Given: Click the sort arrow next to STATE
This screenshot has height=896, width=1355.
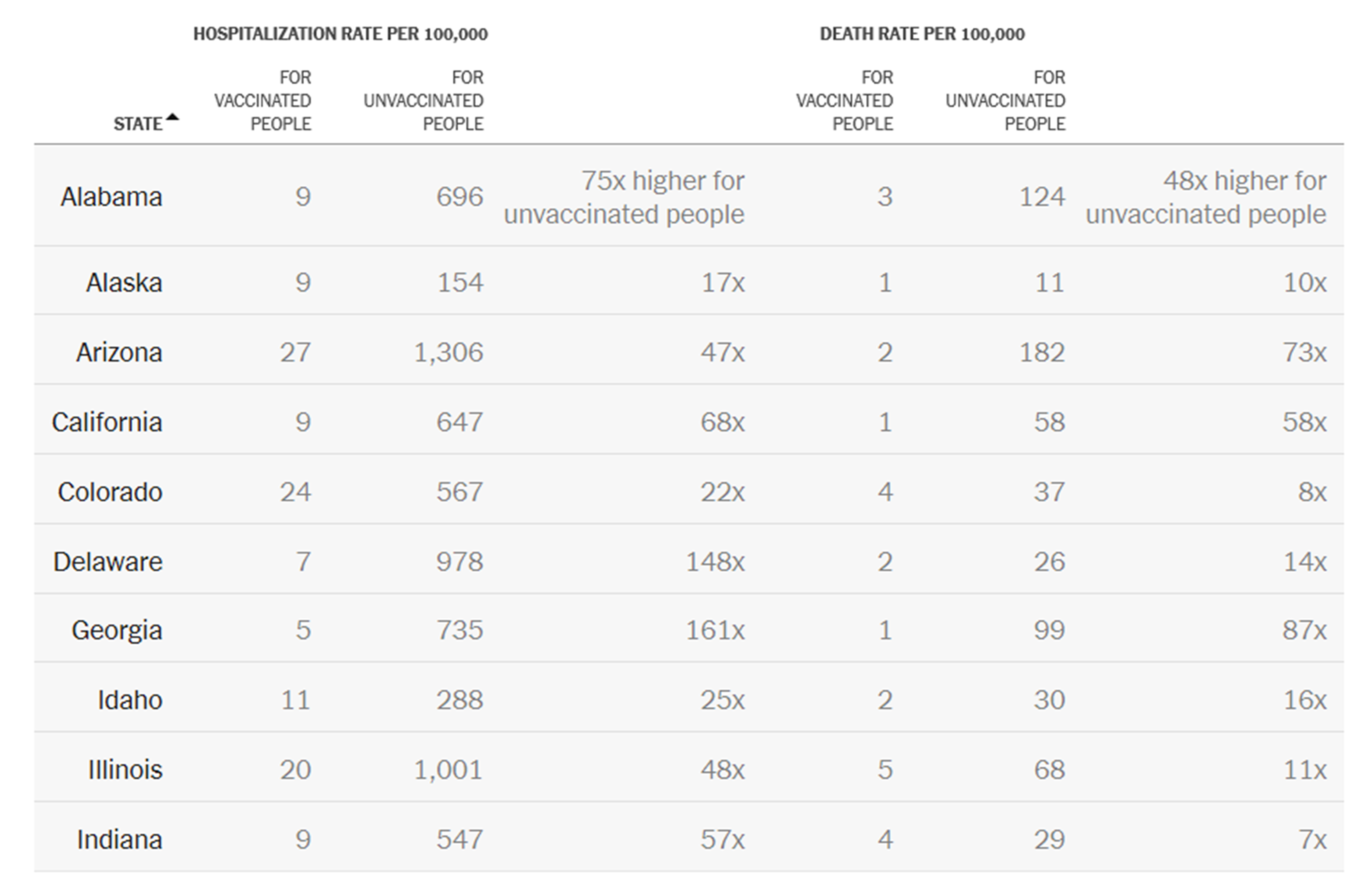Looking at the screenshot, I should click(x=172, y=118).
